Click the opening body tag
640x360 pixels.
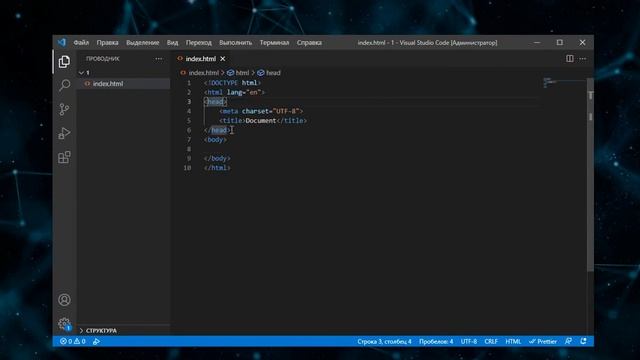[x=215, y=140]
